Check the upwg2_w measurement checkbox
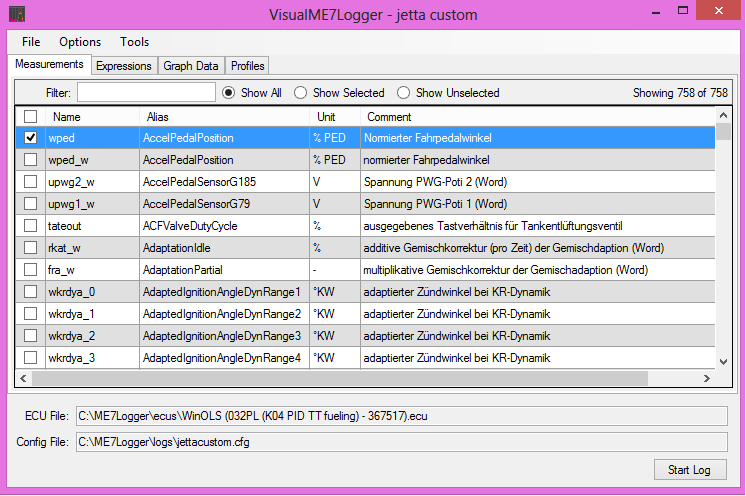The image size is (746, 496). coord(30,182)
